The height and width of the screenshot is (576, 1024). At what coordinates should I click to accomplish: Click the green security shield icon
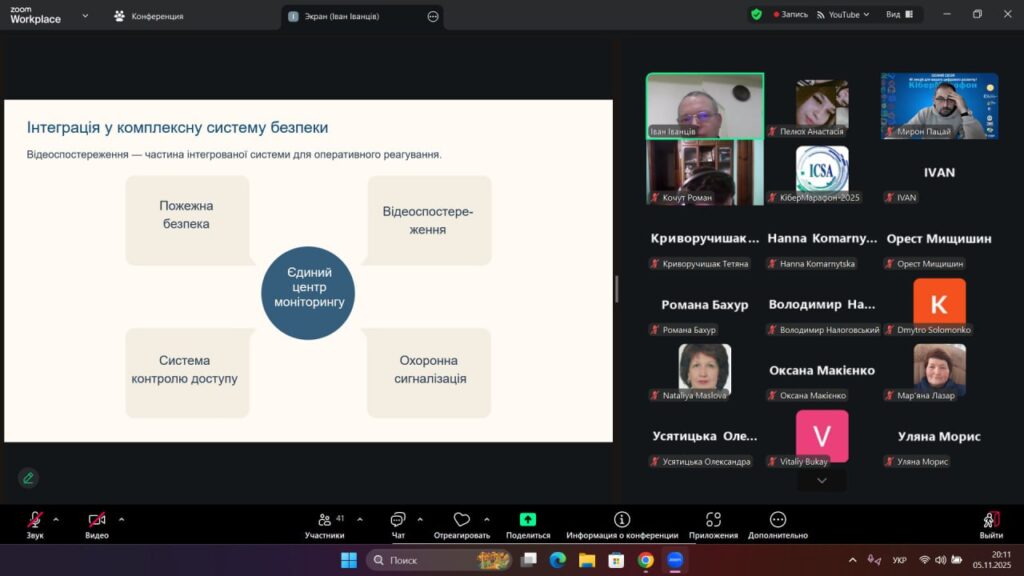coord(756,15)
